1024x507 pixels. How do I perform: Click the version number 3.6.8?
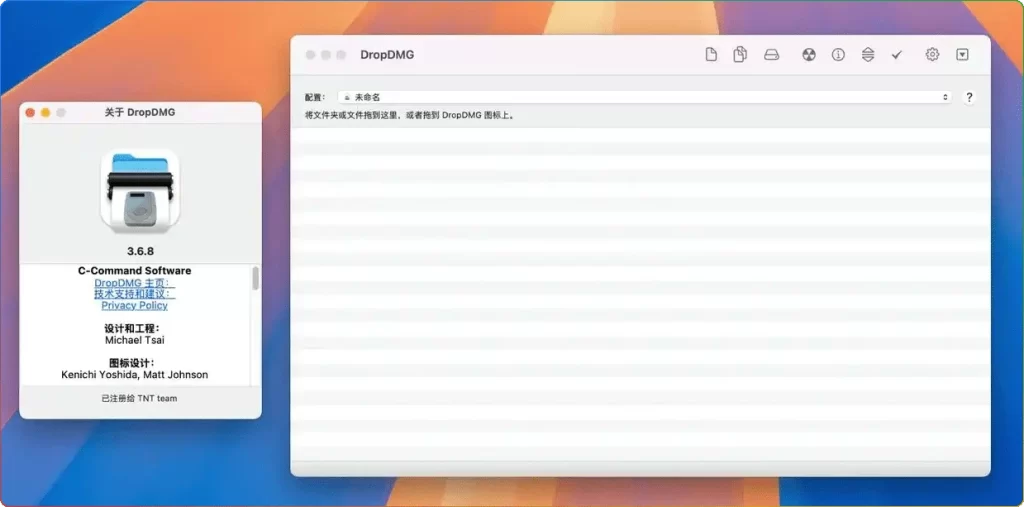pos(140,251)
